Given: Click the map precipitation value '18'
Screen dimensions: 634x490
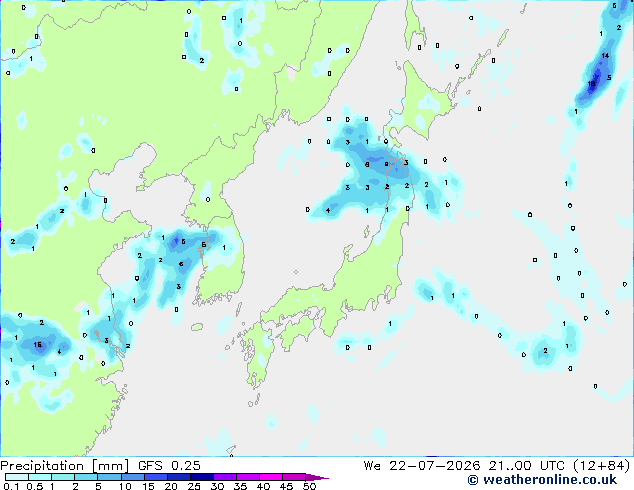Looking at the screenshot, I should [x=591, y=84].
